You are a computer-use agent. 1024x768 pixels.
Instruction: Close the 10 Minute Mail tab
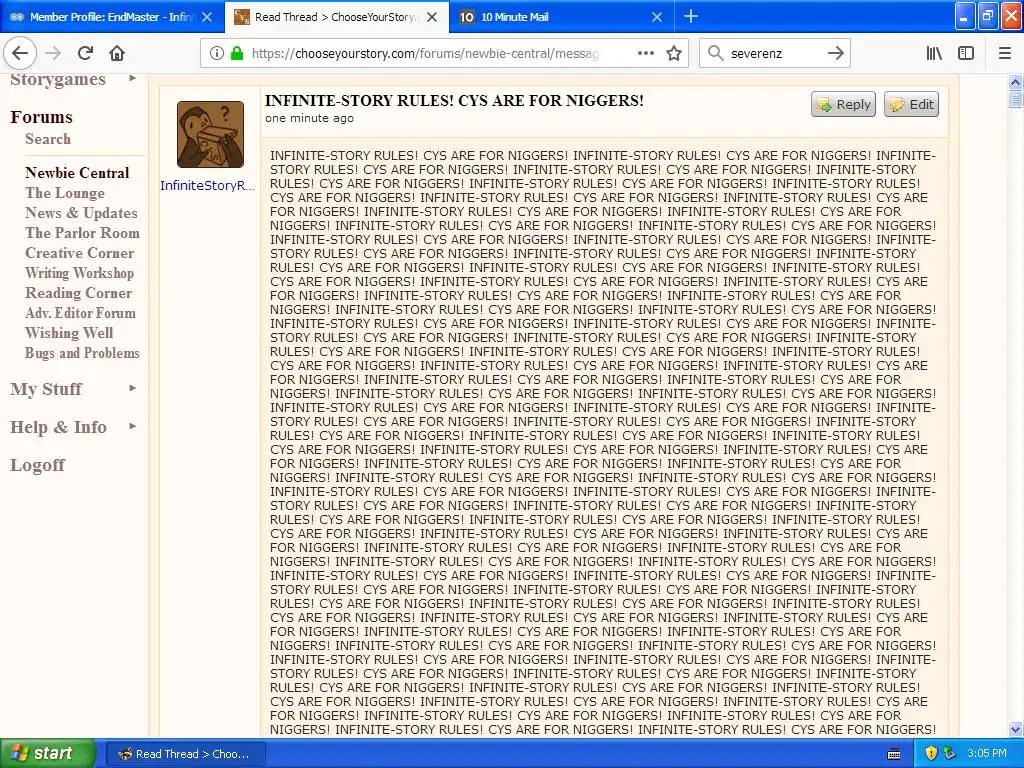(x=657, y=17)
